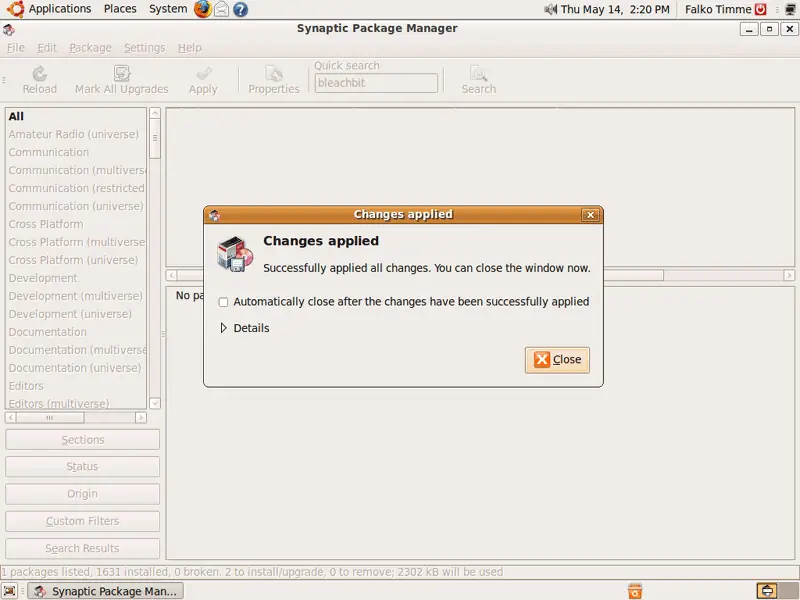Click the date and time clock
800x600 pixels.
click(615, 9)
